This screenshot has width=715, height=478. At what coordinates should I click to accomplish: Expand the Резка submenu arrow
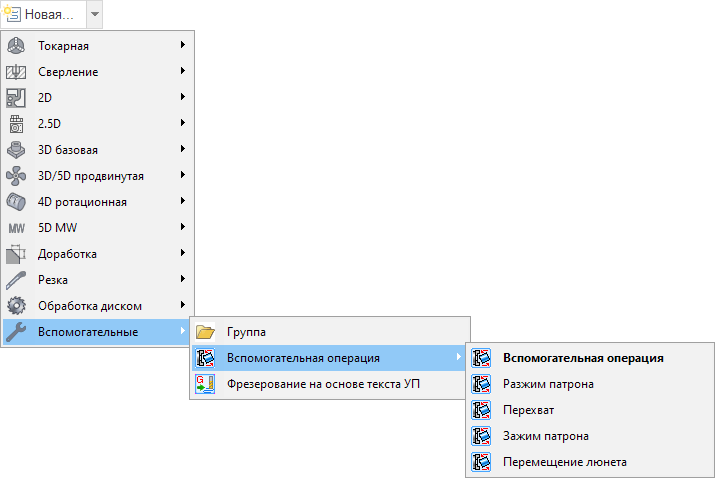[x=182, y=280]
